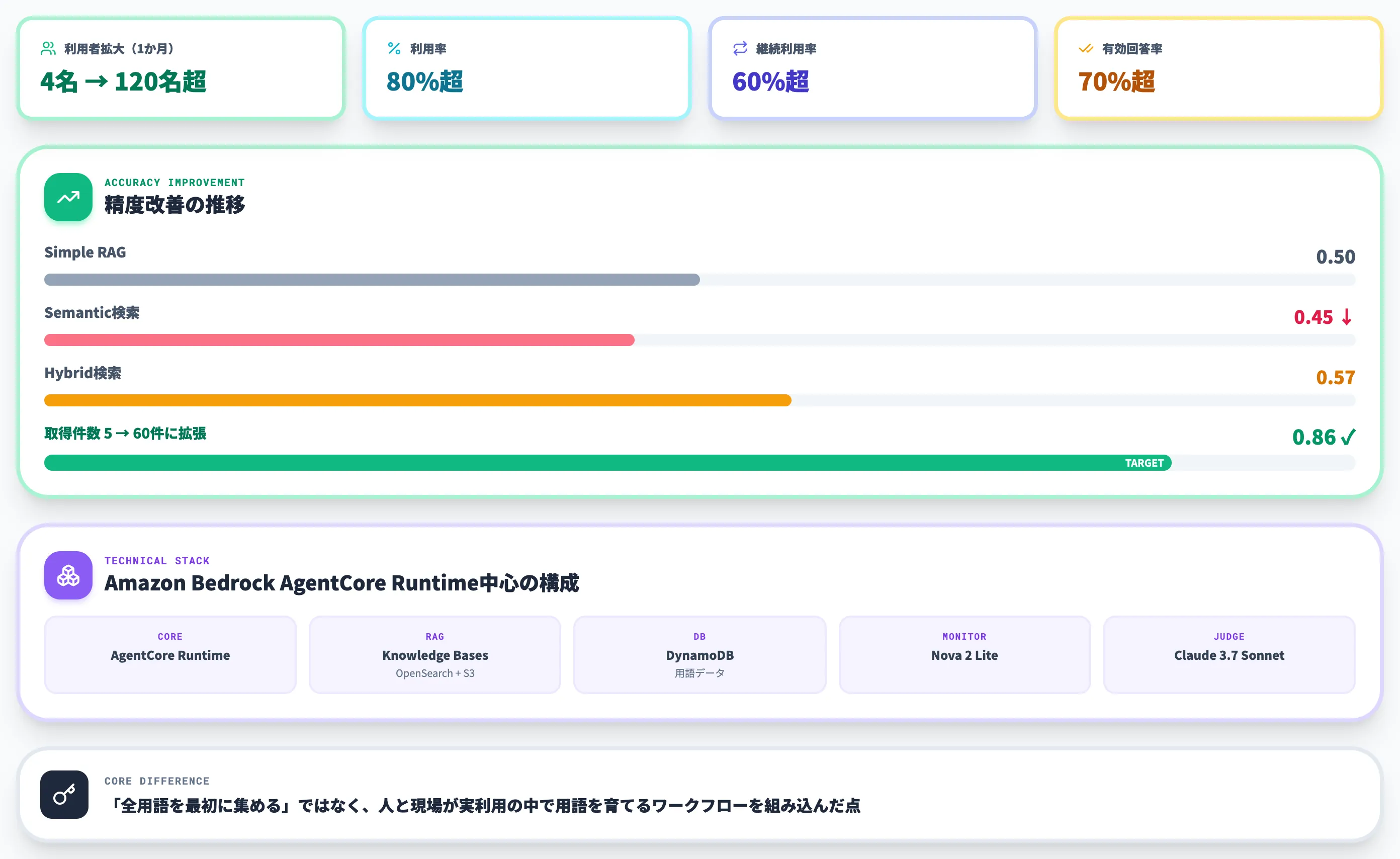Image resolution: width=1400 pixels, height=859 pixels.
Task: Click the 0.86 score value
Action: pos(1314,437)
